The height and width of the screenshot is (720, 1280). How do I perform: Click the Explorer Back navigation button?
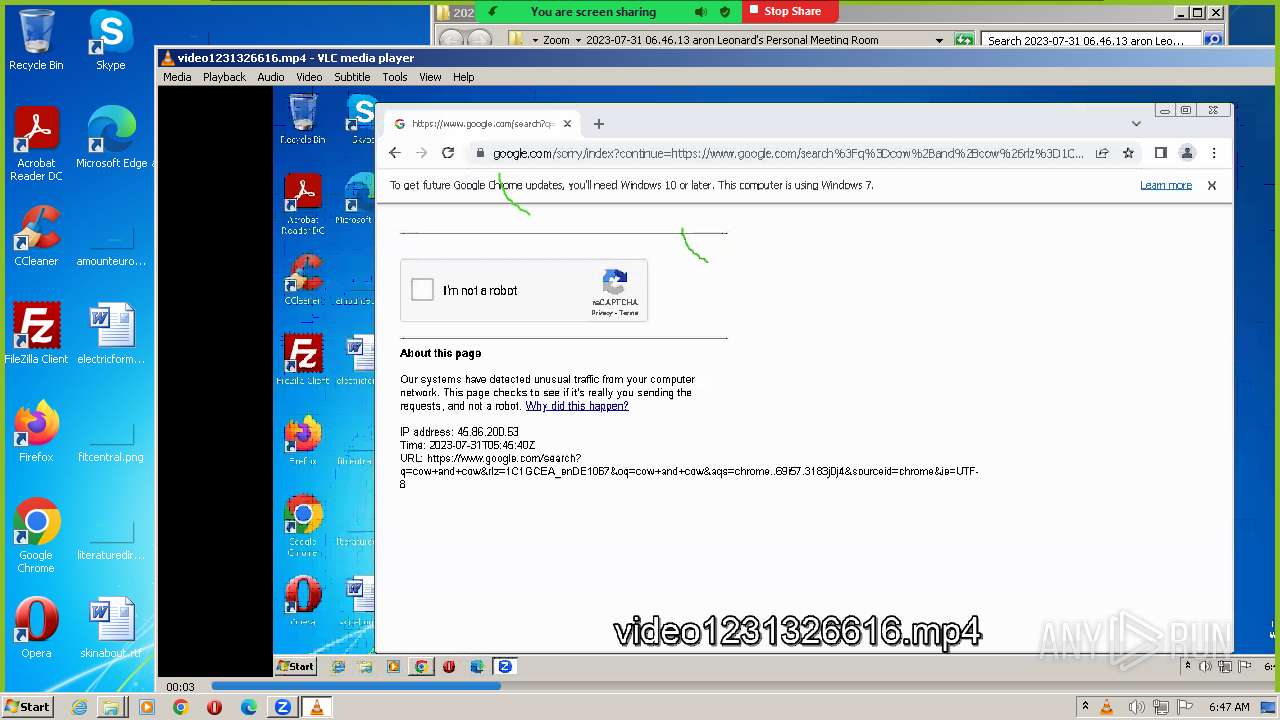tap(452, 40)
